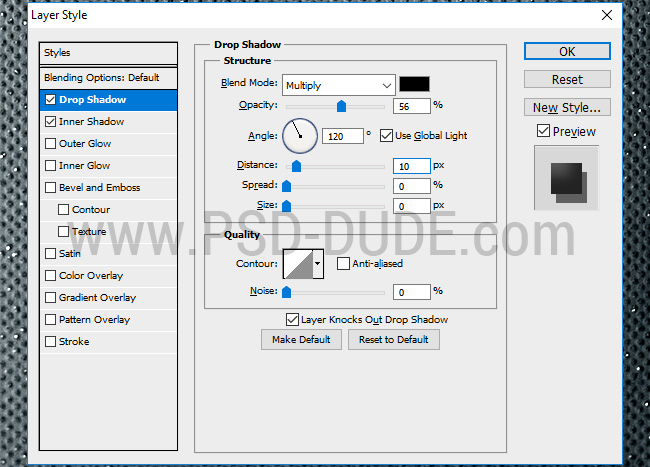Enable the Pattern Overlay checkbox

point(51,319)
